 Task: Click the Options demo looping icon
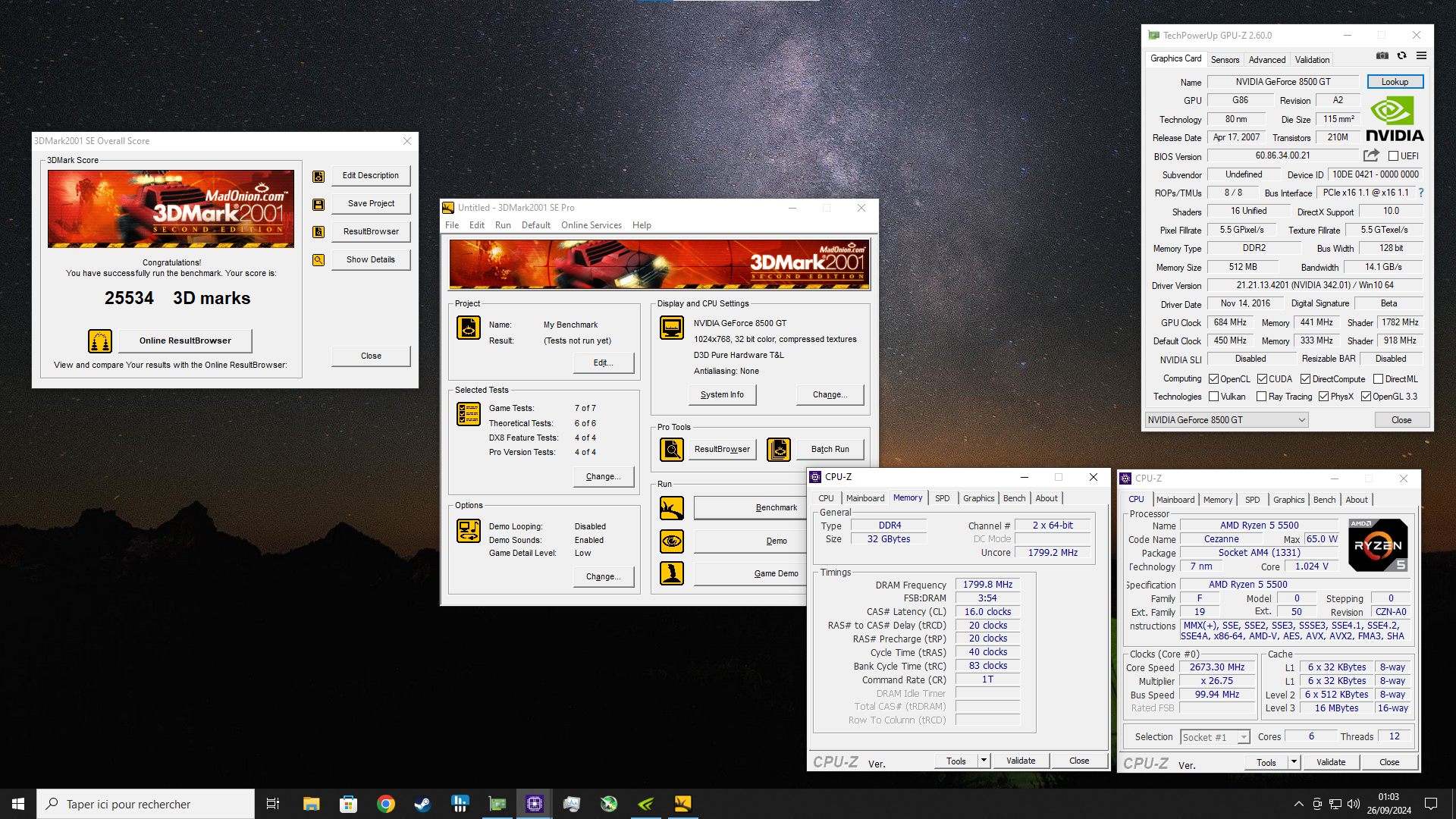pyautogui.click(x=469, y=531)
